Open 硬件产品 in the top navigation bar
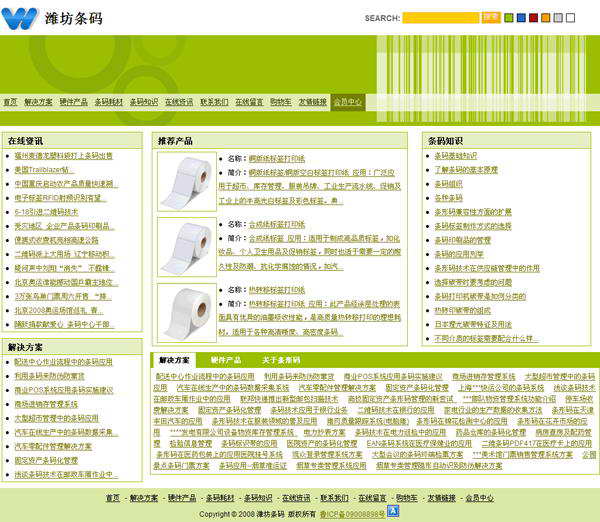Viewport: 600px width, 522px height. 73,102
